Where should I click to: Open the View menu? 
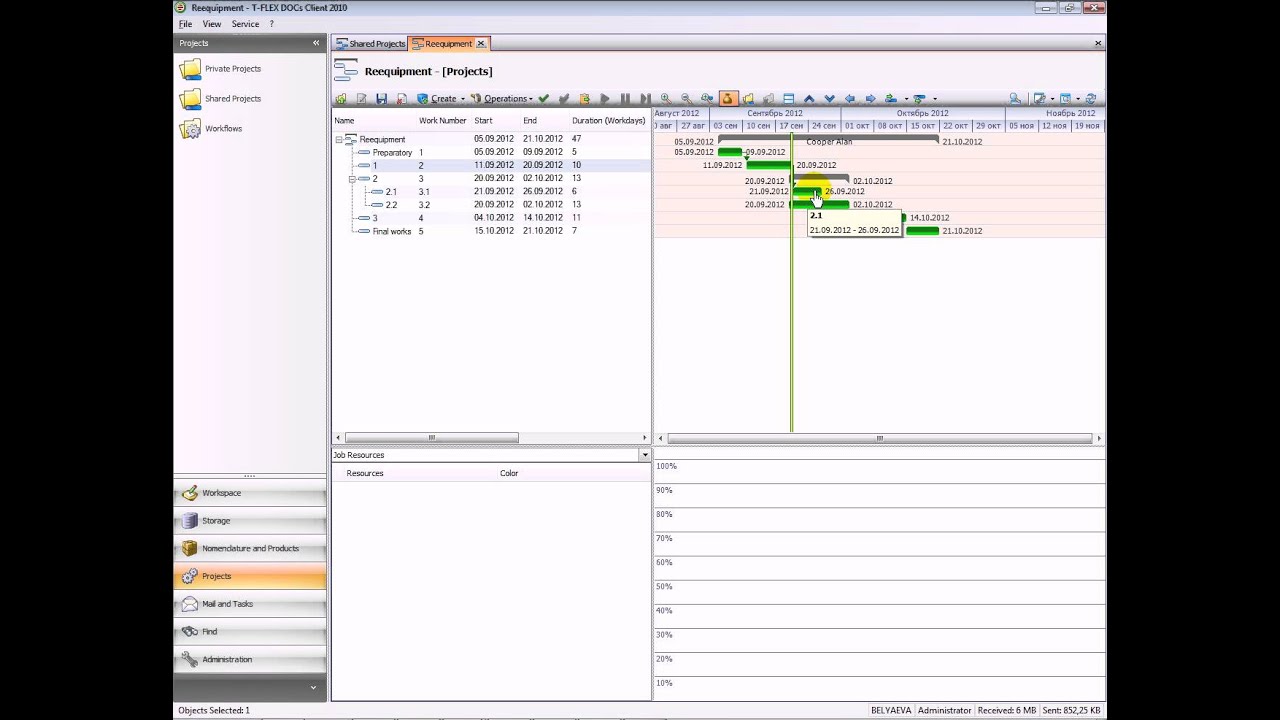pyautogui.click(x=212, y=24)
